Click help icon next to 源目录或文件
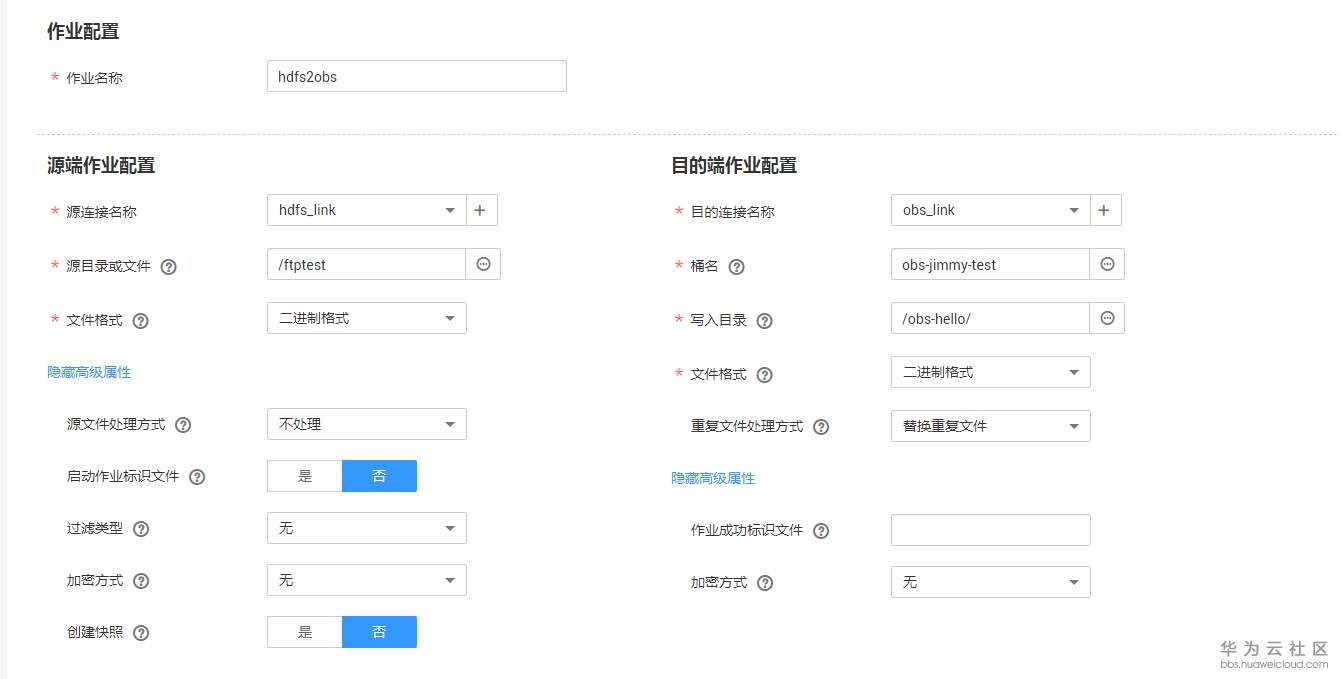The image size is (1342, 679). point(169,267)
